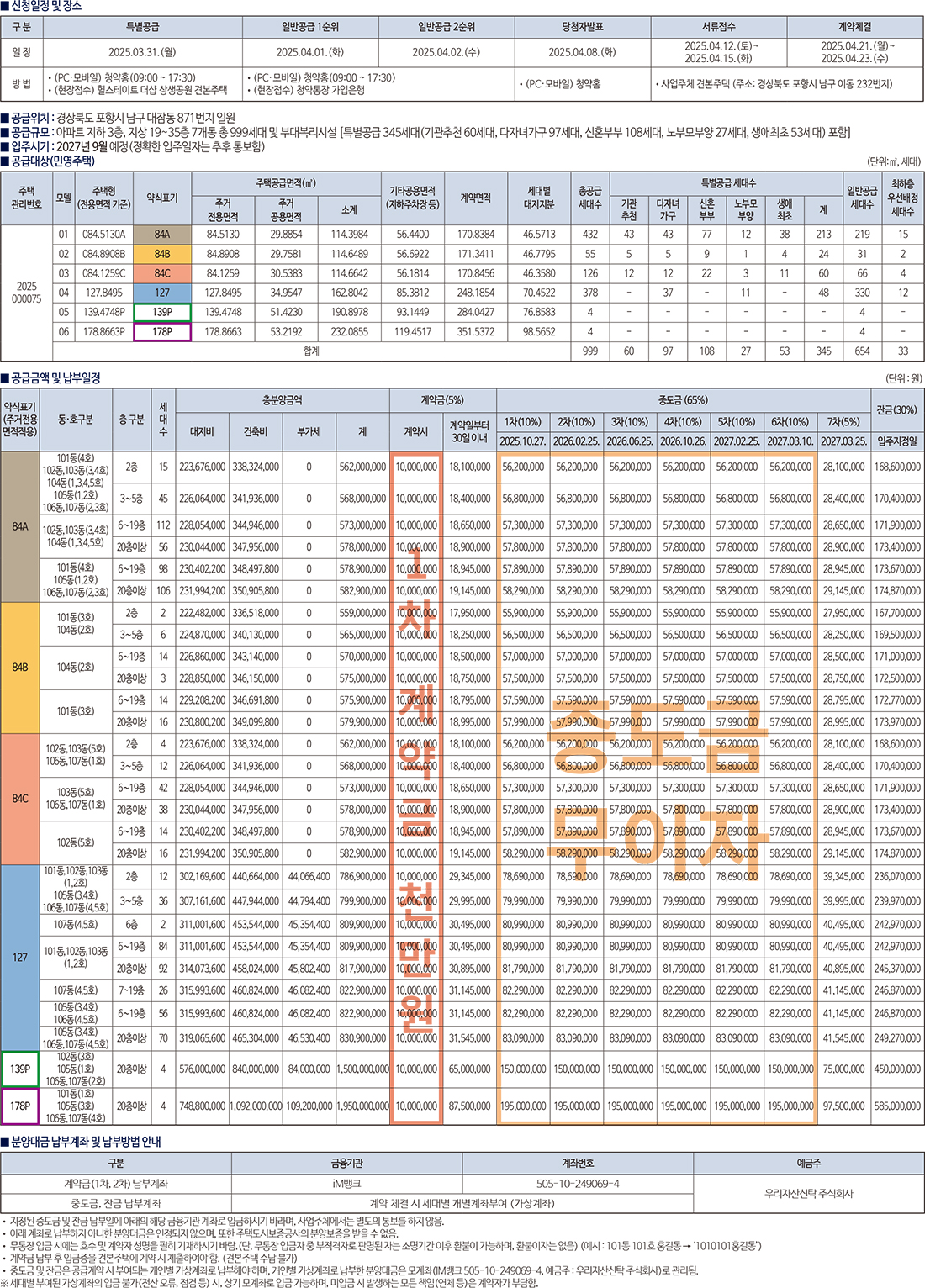Select the iM뱅크 financial institution cell

[346, 1184]
